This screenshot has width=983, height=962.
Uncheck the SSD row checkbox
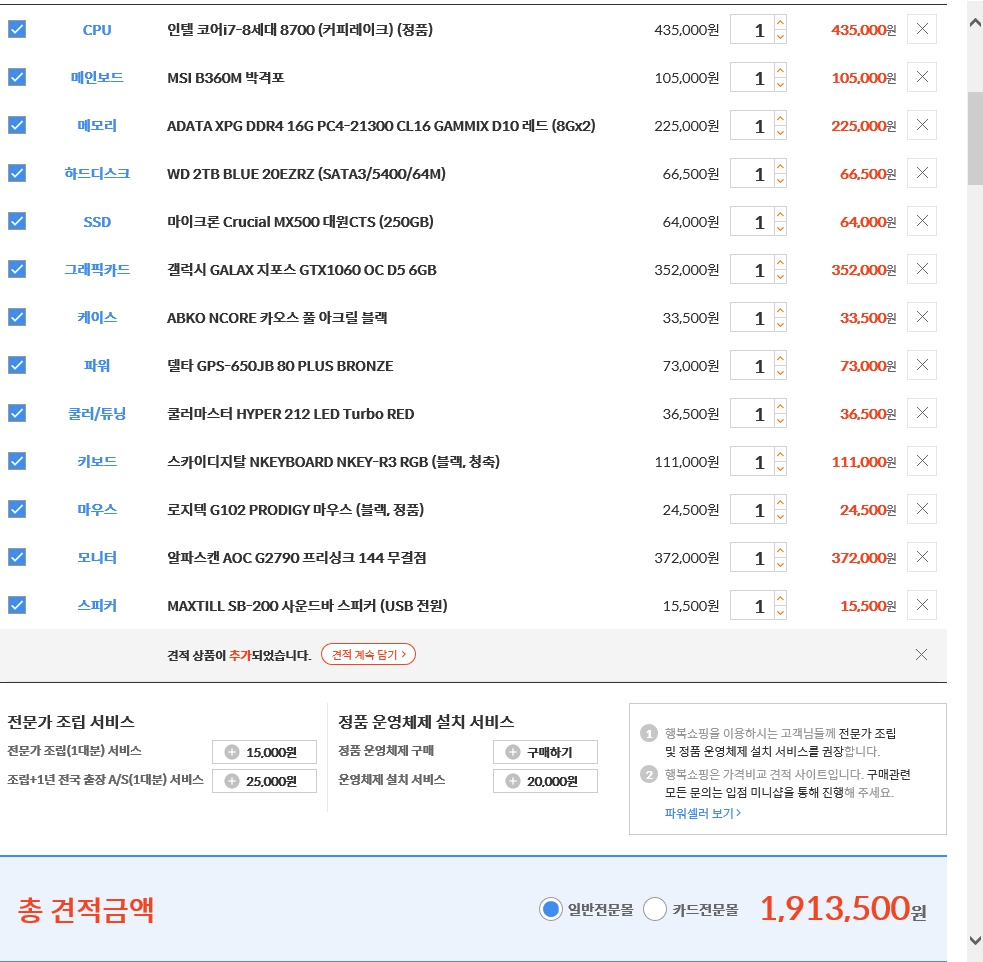[x=17, y=221]
